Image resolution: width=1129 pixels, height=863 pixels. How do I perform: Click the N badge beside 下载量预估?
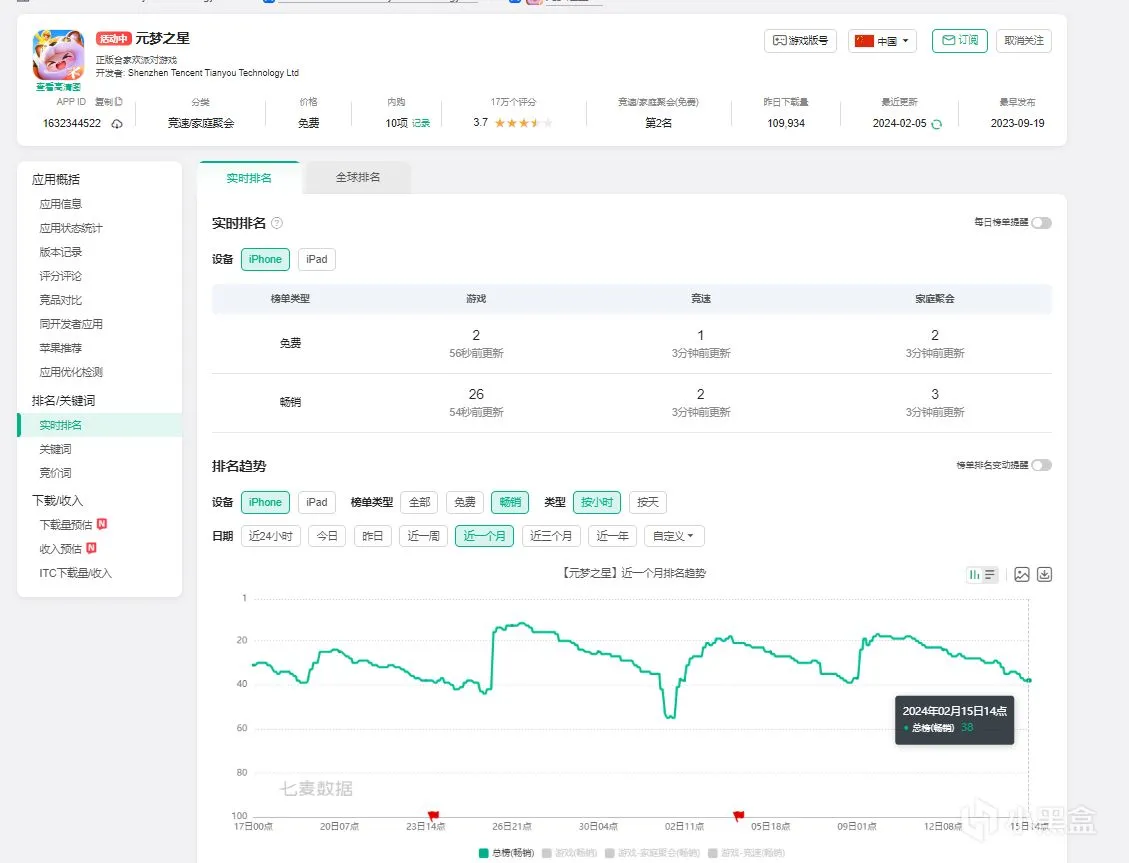(102, 524)
